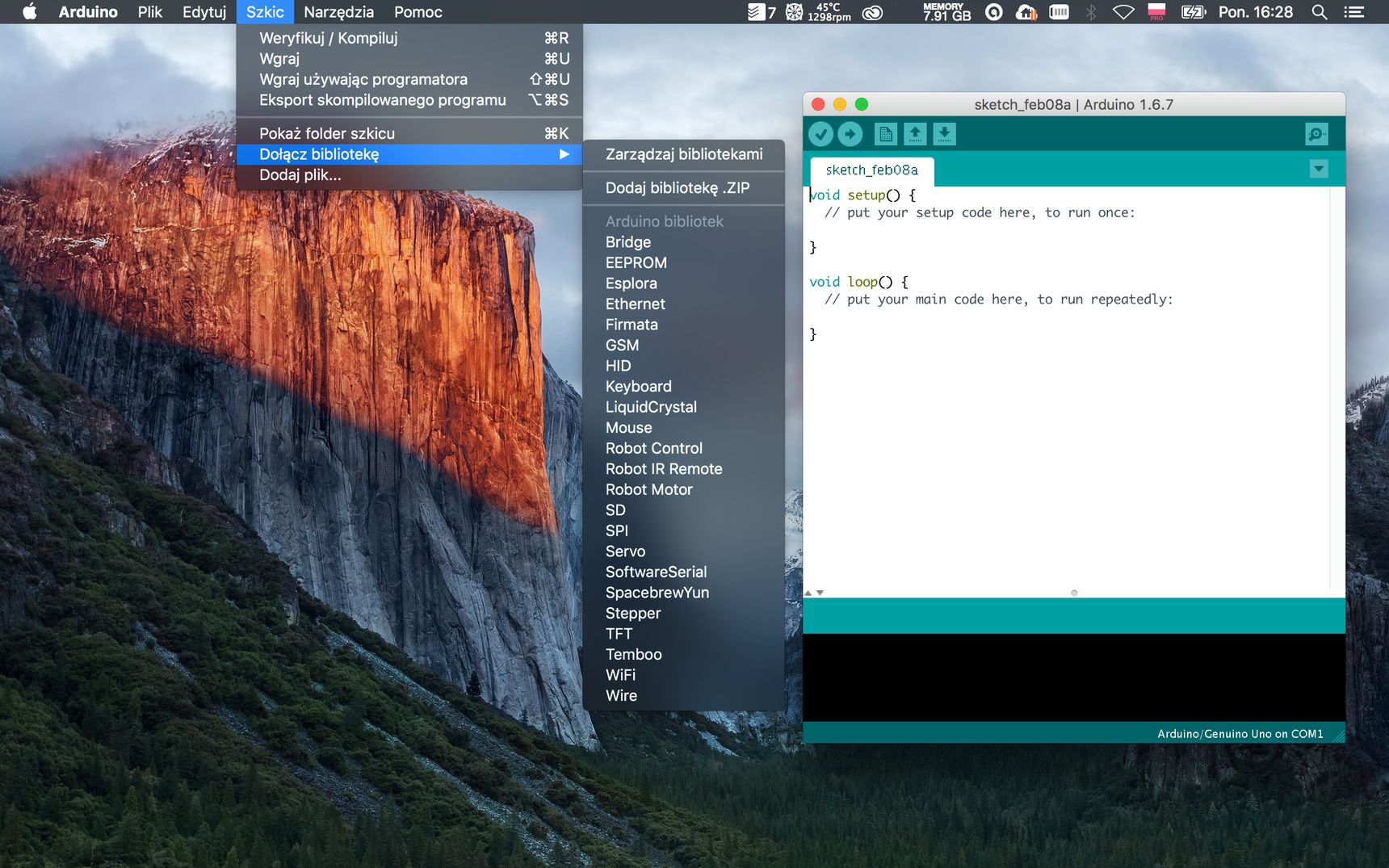Include the WiFi library
The width and height of the screenshot is (1389, 868).
coord(684,674)
